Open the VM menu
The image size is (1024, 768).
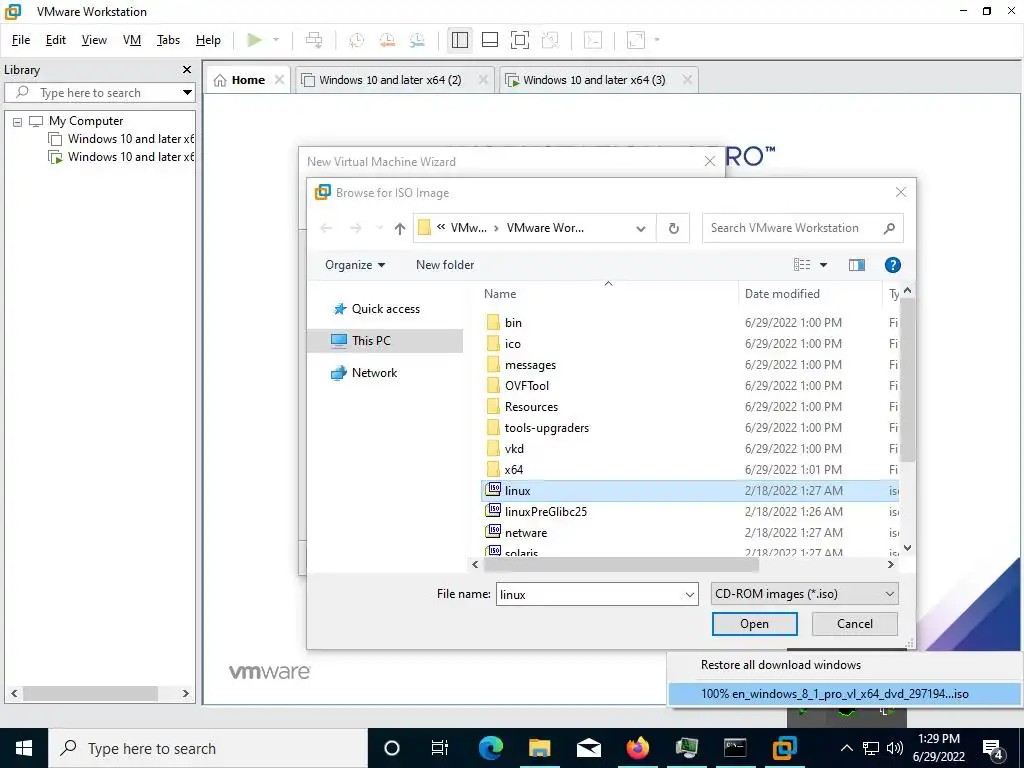[132, 40]
